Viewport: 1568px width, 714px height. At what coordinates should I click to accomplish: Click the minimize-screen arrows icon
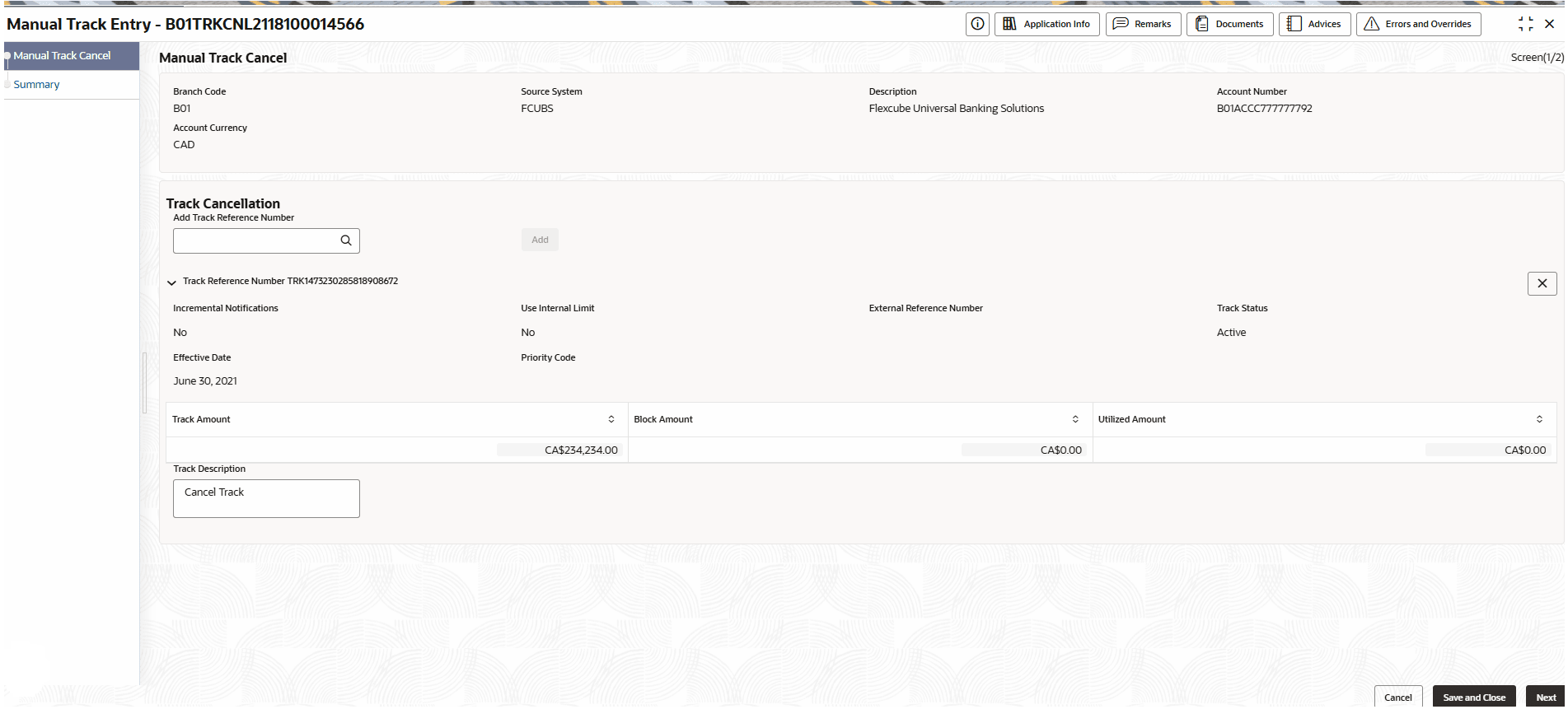1525,24
